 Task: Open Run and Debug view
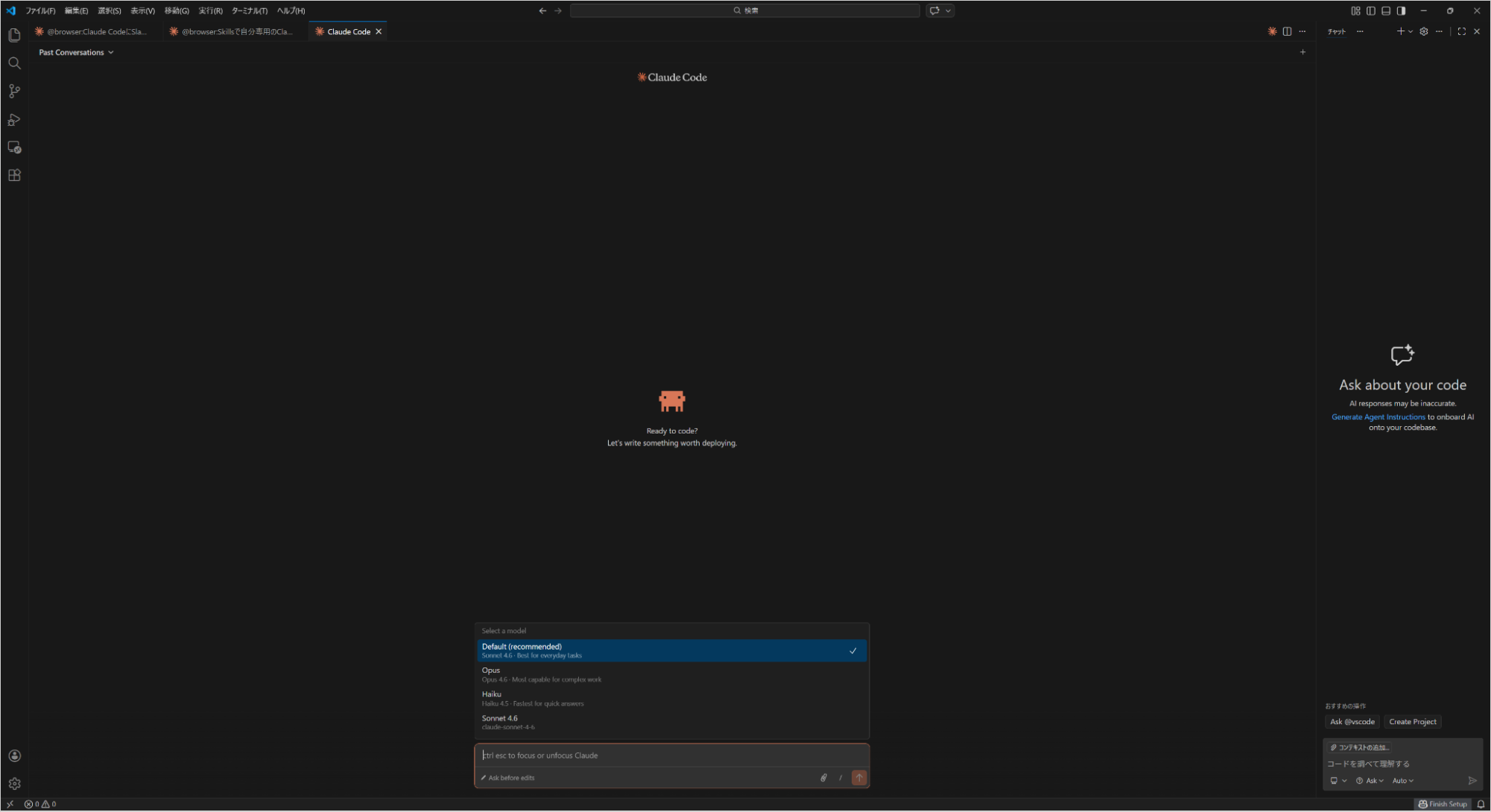point(14,119)
